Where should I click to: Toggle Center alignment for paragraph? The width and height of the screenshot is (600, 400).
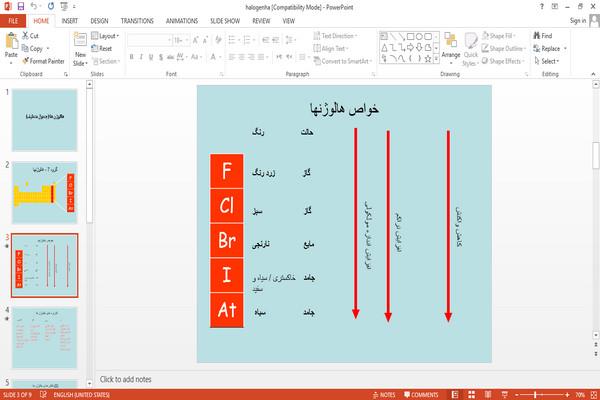point(241,57)
